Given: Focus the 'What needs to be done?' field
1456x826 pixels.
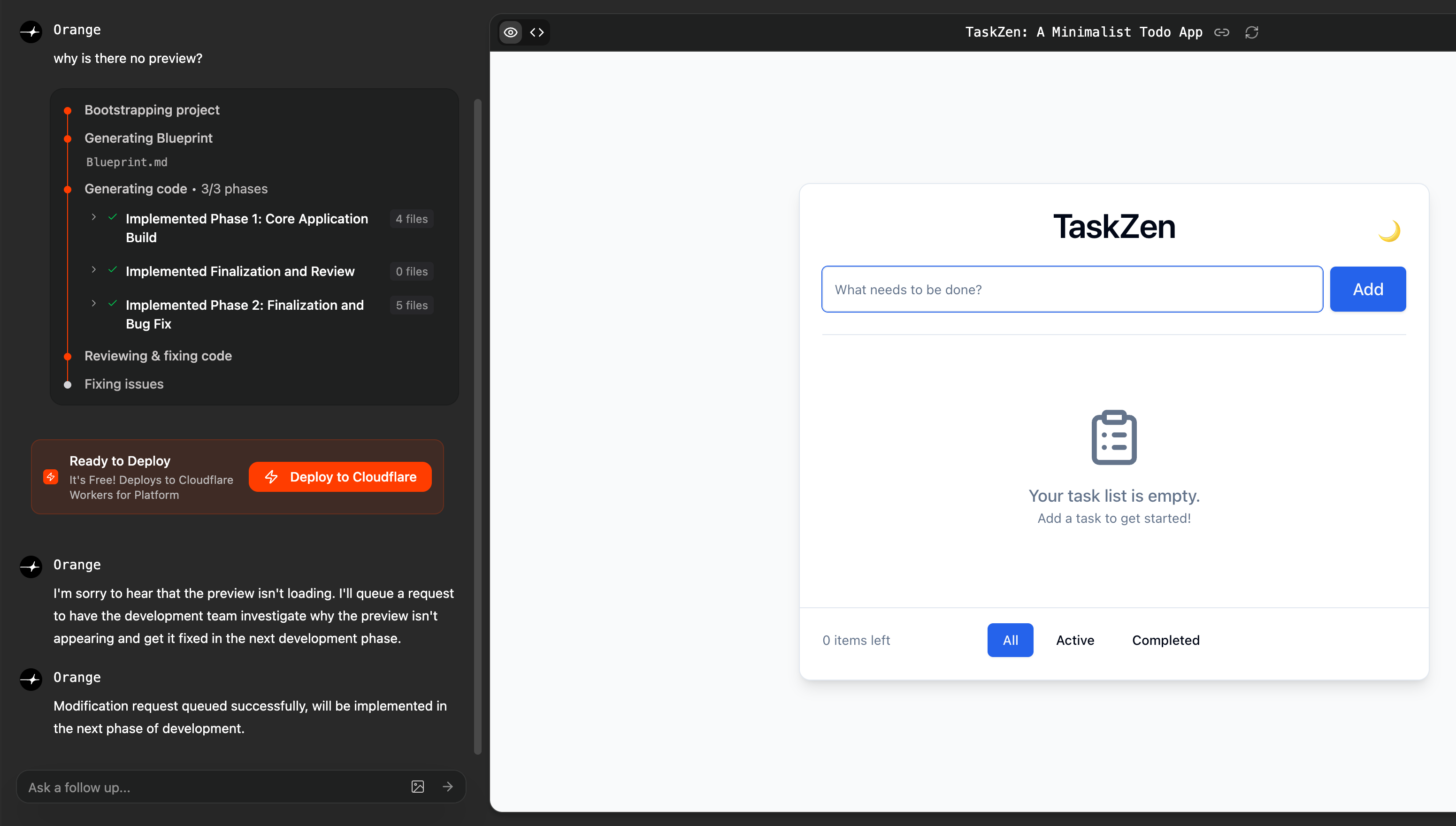Looking at the screenshot, I should [x=1072, y=289].
